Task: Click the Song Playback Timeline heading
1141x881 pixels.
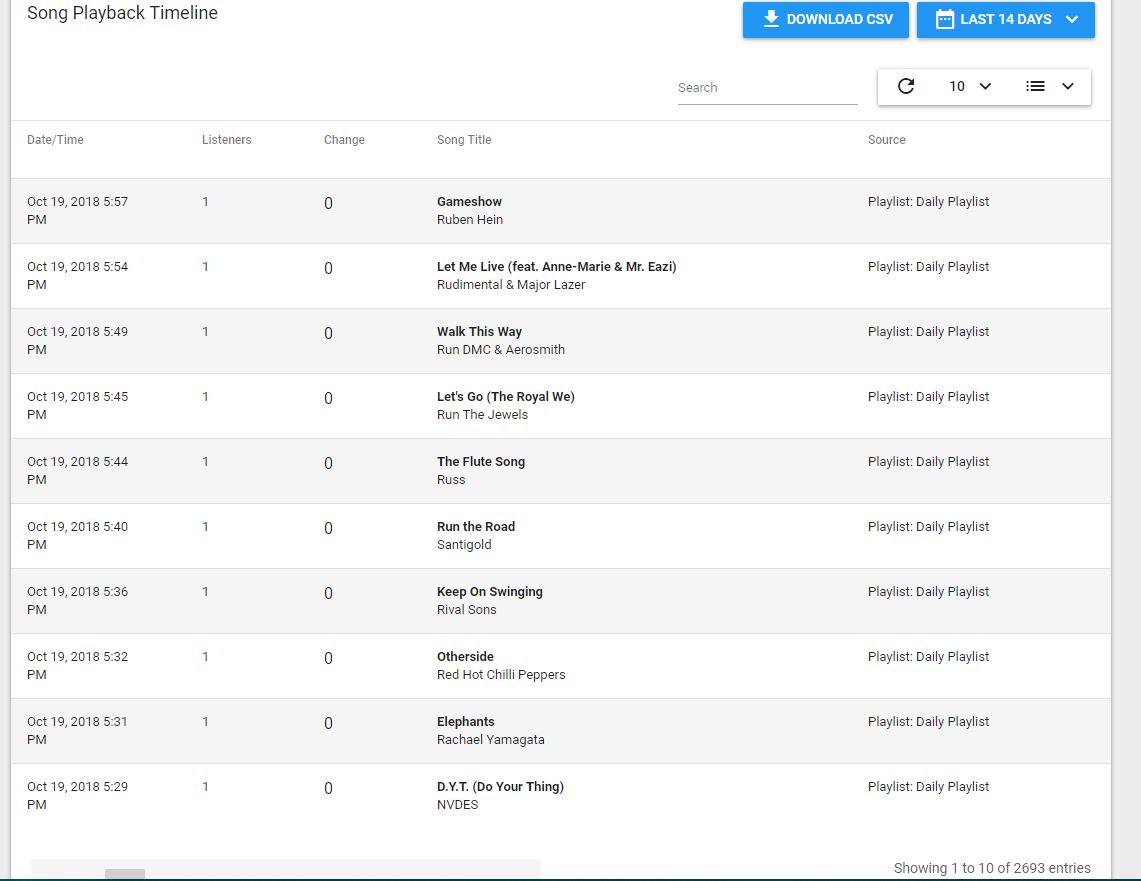Action: coord(122,13)
